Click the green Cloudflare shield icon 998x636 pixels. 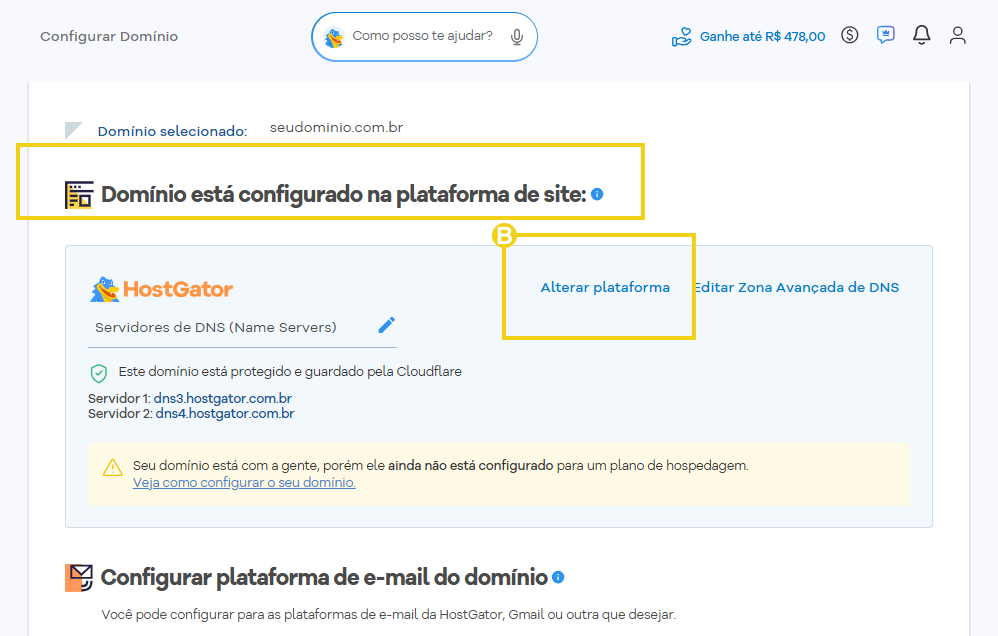click(99, 373)
